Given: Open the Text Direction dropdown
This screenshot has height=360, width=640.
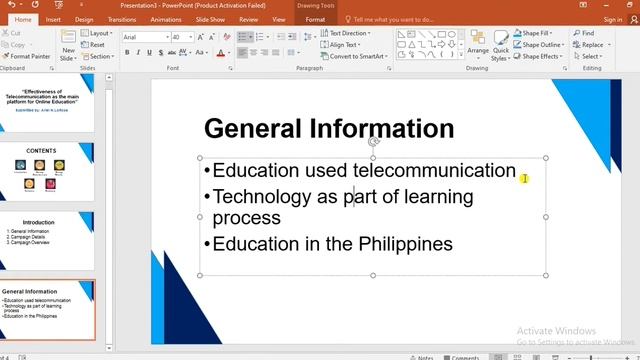Looking at the screenshot, I should point(346,33).
